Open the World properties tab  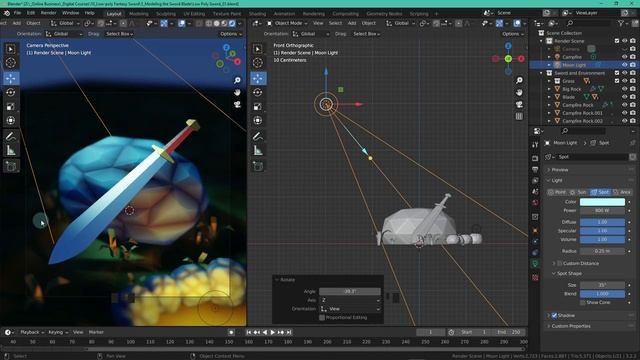535,202
